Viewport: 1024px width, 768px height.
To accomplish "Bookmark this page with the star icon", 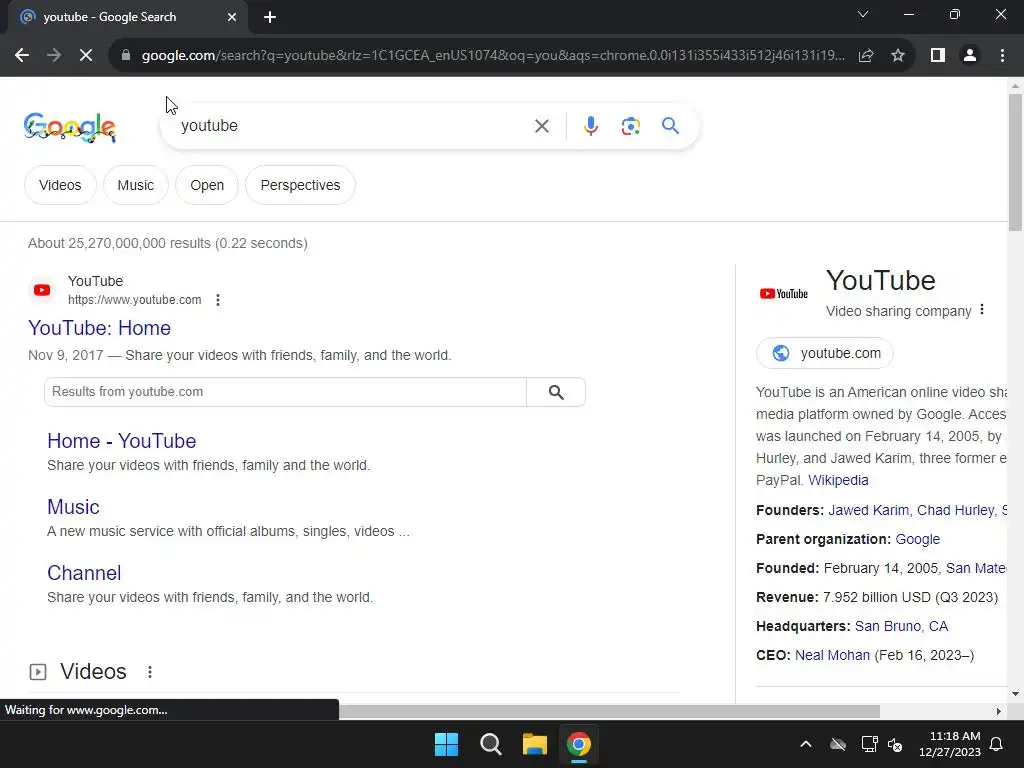I will tap(898, 56).
